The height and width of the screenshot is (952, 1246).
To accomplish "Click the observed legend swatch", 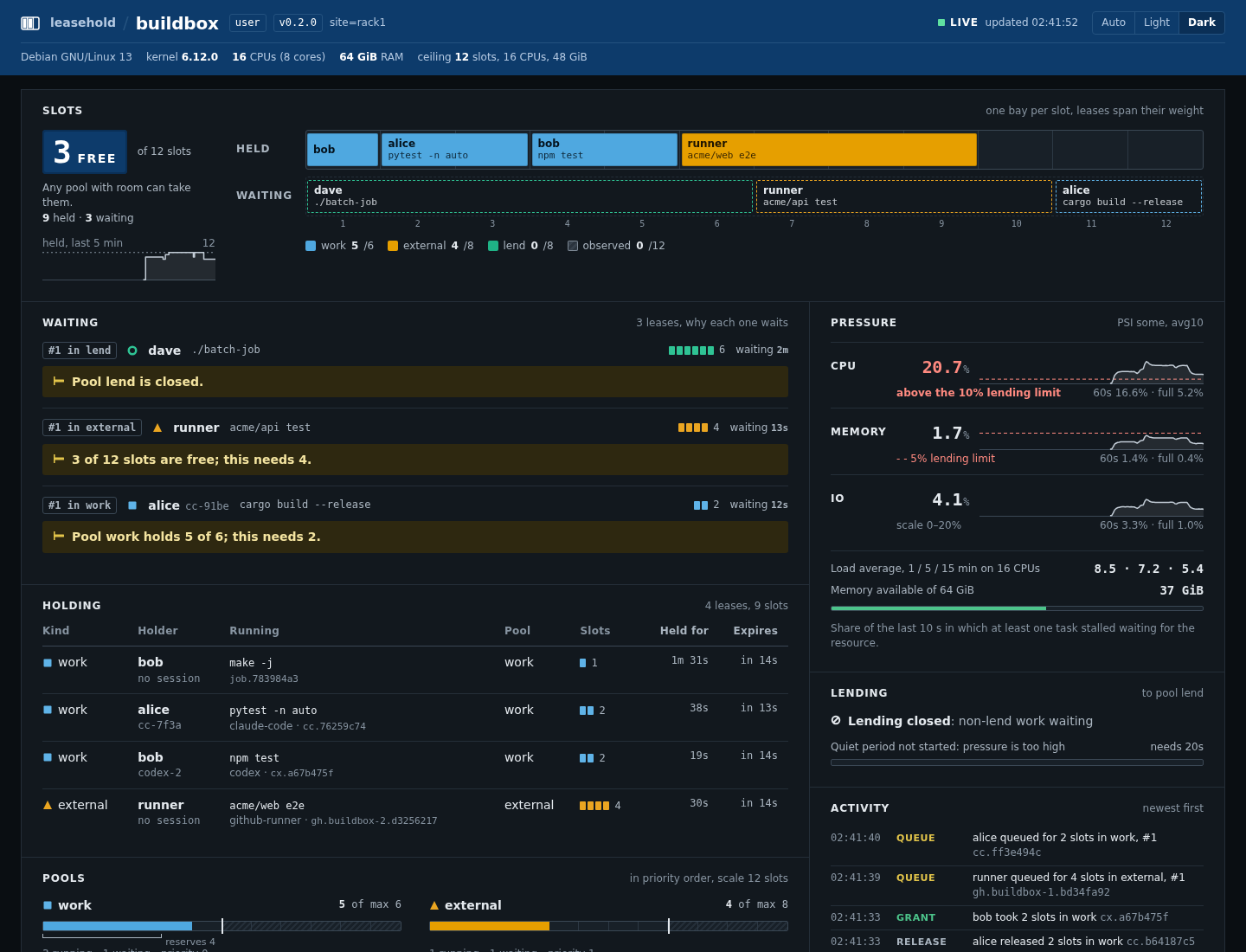I will (x=573, y=246).
